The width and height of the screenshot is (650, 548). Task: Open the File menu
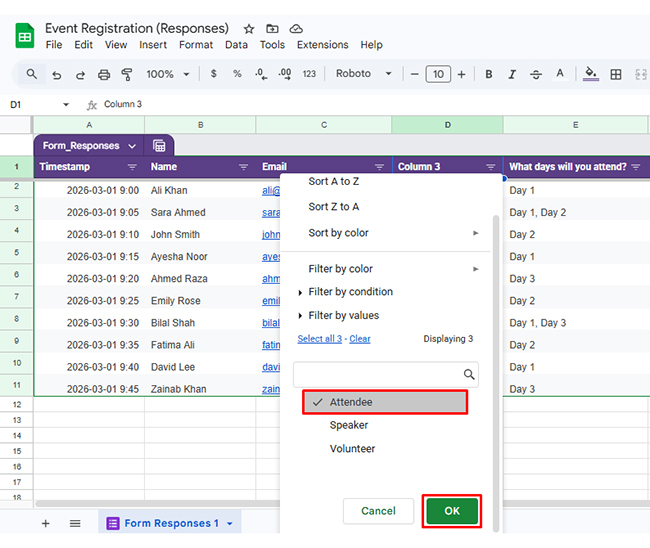(x=54, y=45)
